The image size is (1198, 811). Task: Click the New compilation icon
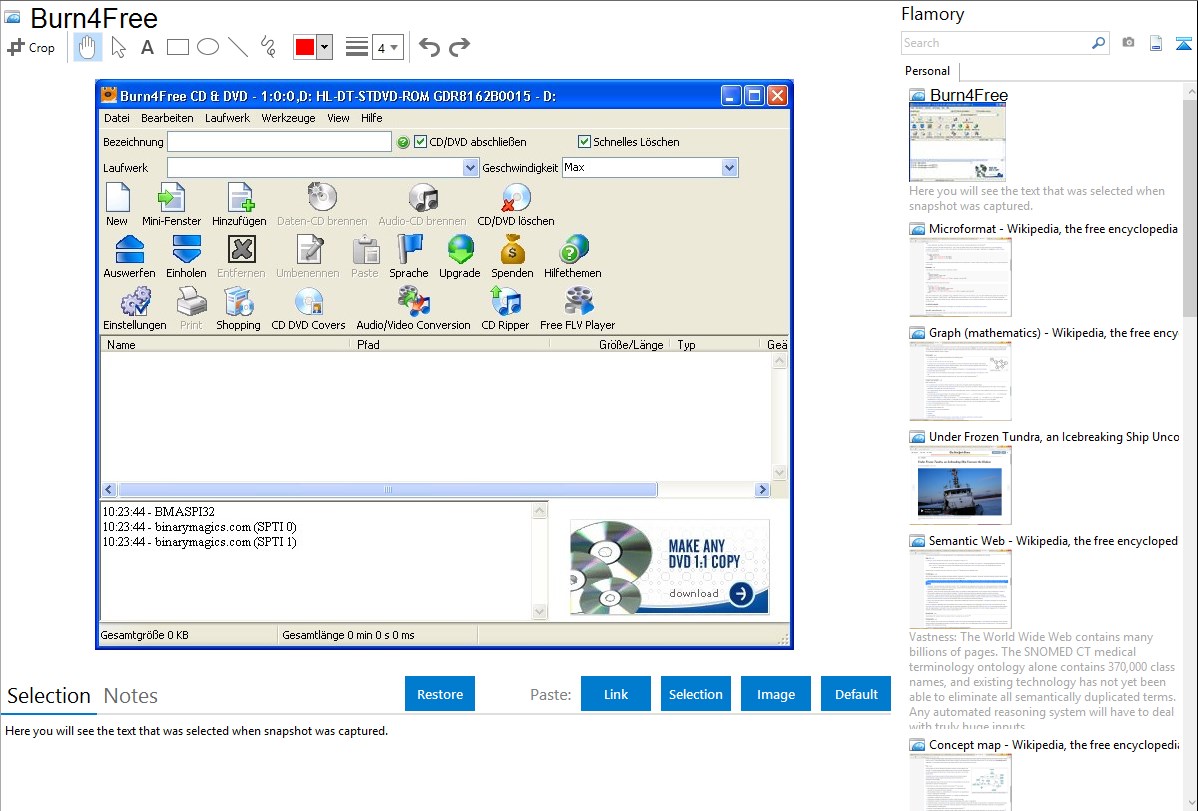117,205
